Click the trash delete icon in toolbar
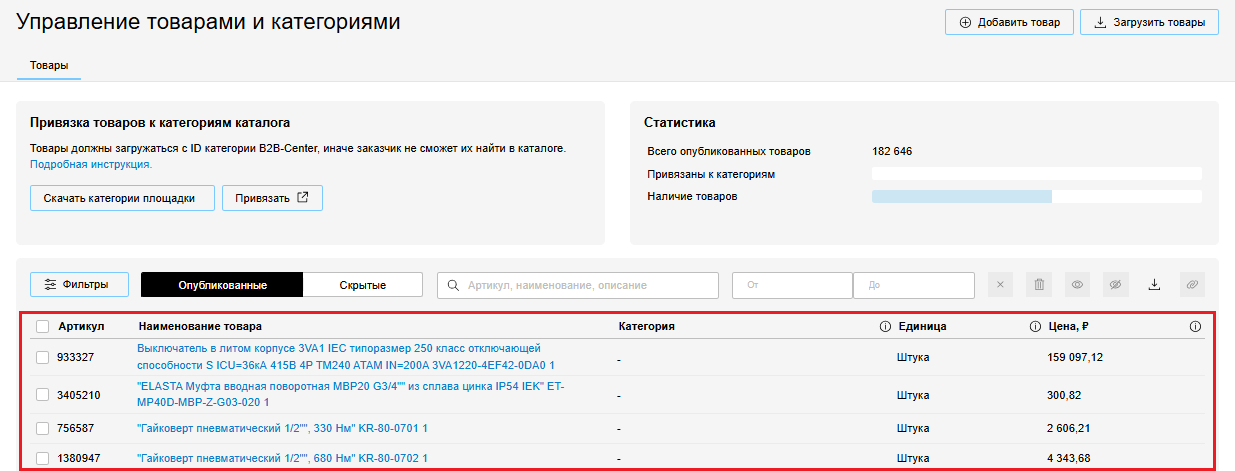The width and height of the screenshot is (1235, 471). point(1039,285)
